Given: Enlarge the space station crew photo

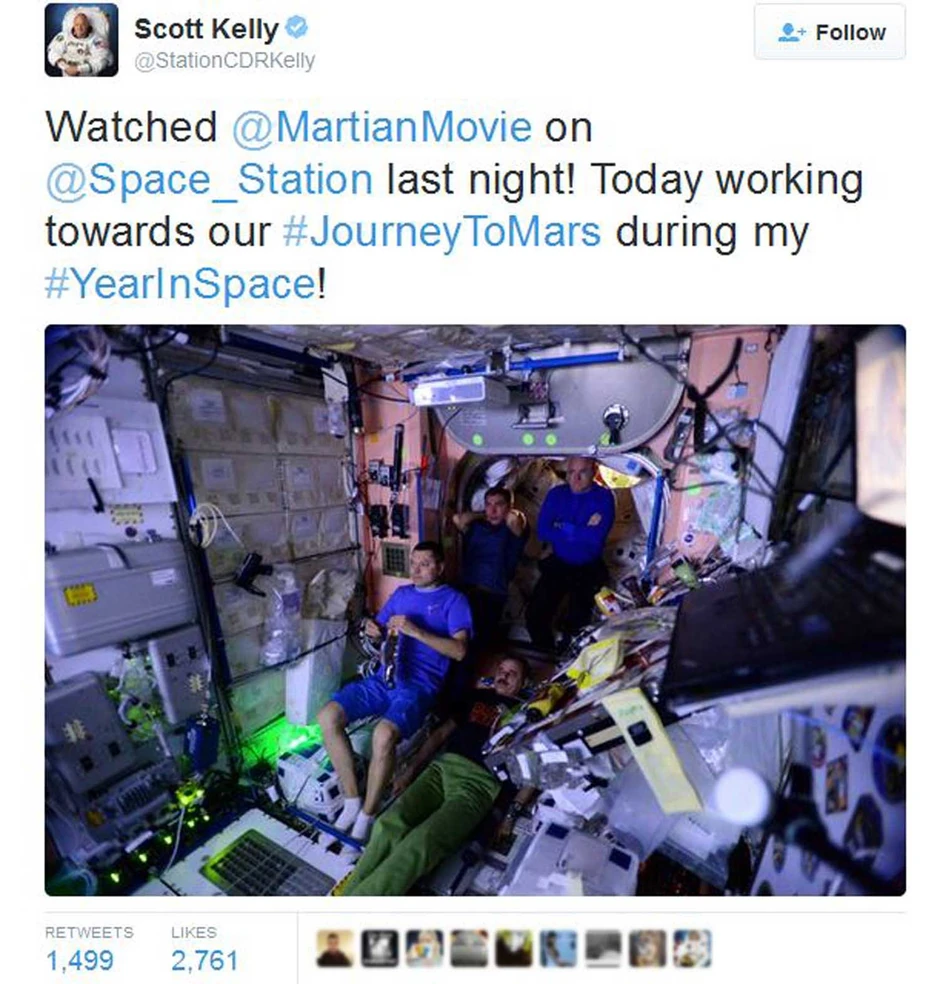Looking at the screenshot, I should (475, 609).
